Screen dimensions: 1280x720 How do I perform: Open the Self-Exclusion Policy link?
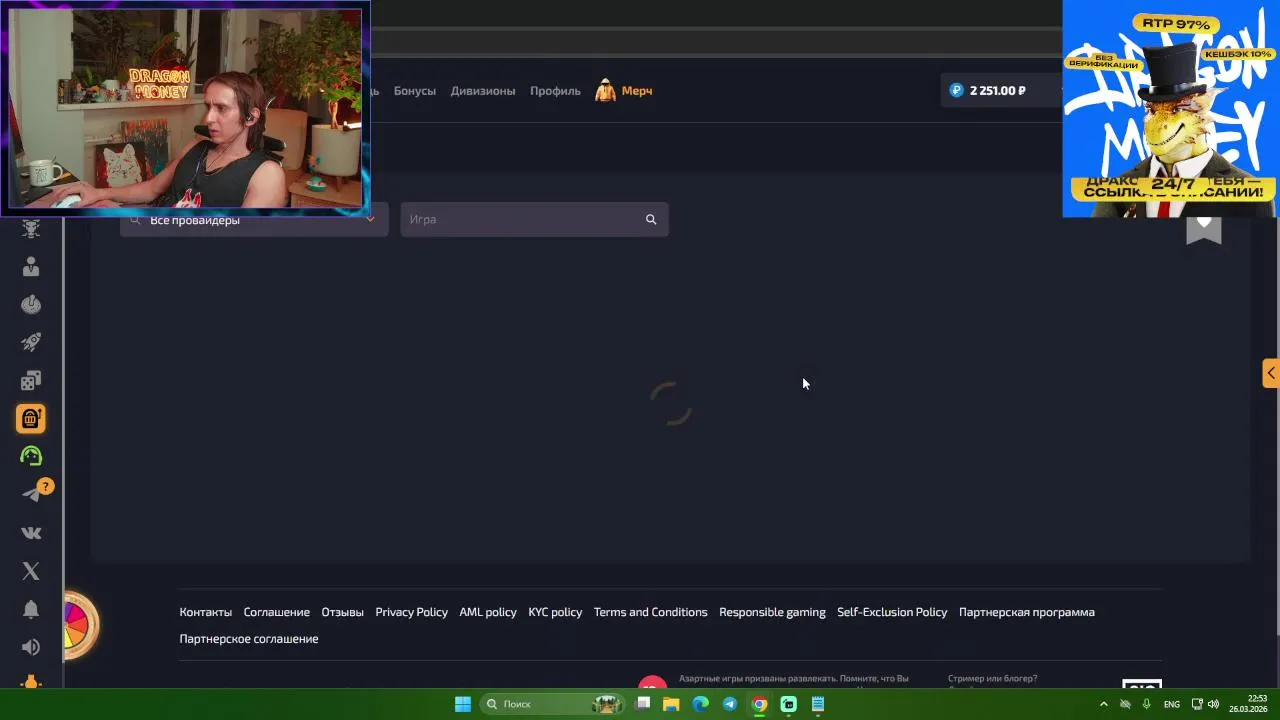pyautogui.click(x=892, y=612)
